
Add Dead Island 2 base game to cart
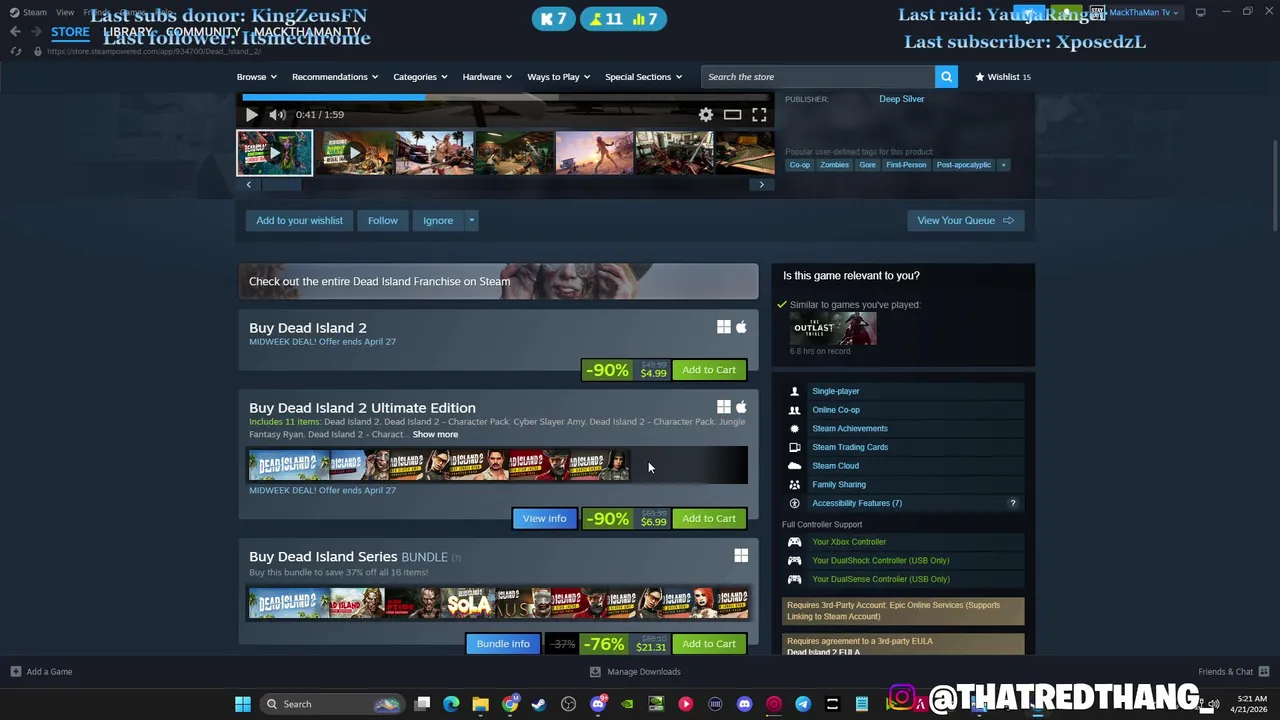(x=709, y=370)
